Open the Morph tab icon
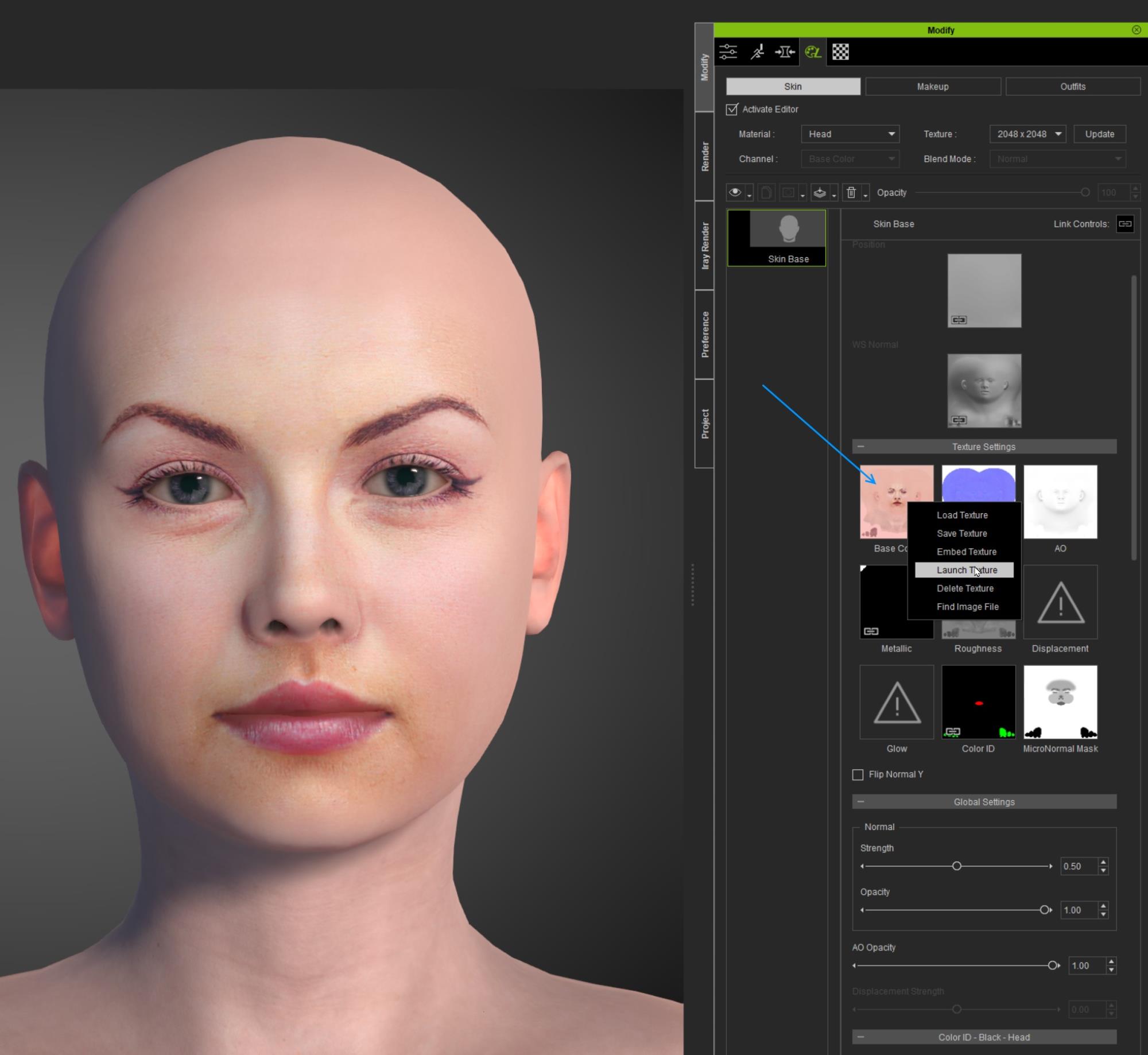 [x=785, y=52]
